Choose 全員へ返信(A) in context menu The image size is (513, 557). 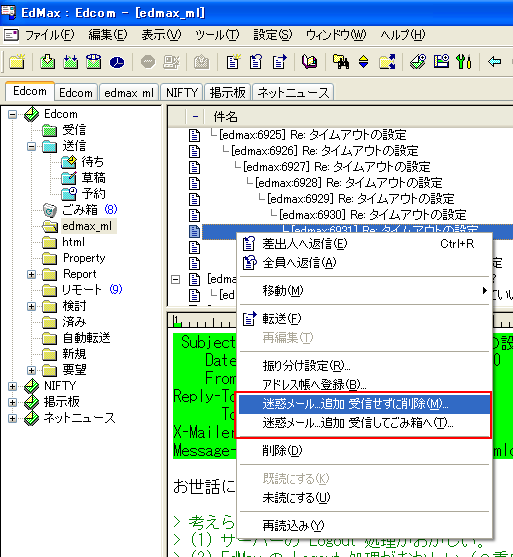click(x=364, y=263)
